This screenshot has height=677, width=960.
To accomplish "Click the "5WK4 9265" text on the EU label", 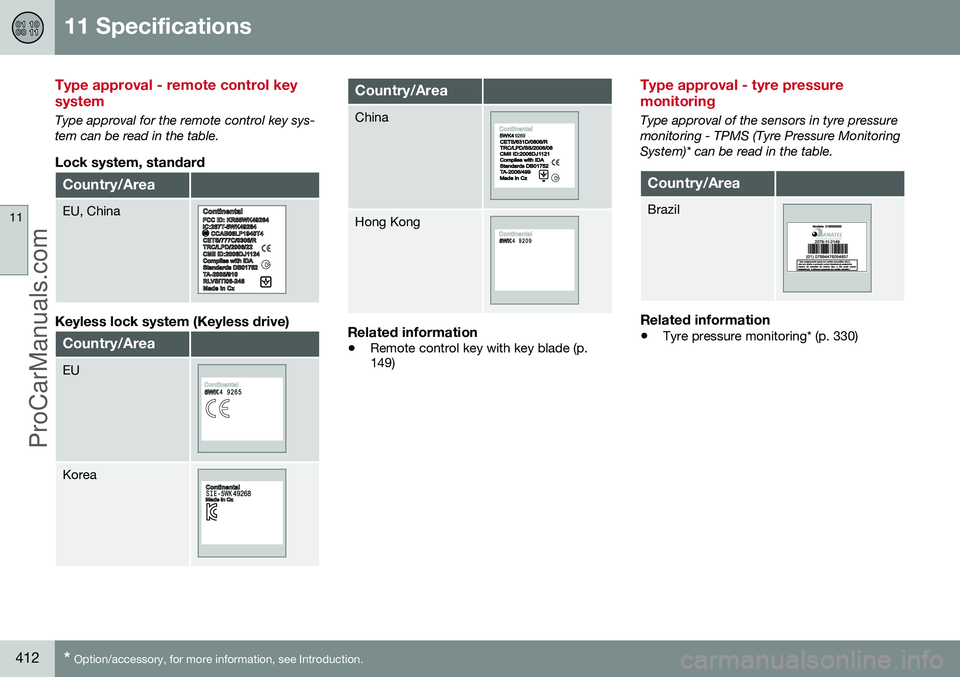I will pyautogui.click(x=223, y=392).
